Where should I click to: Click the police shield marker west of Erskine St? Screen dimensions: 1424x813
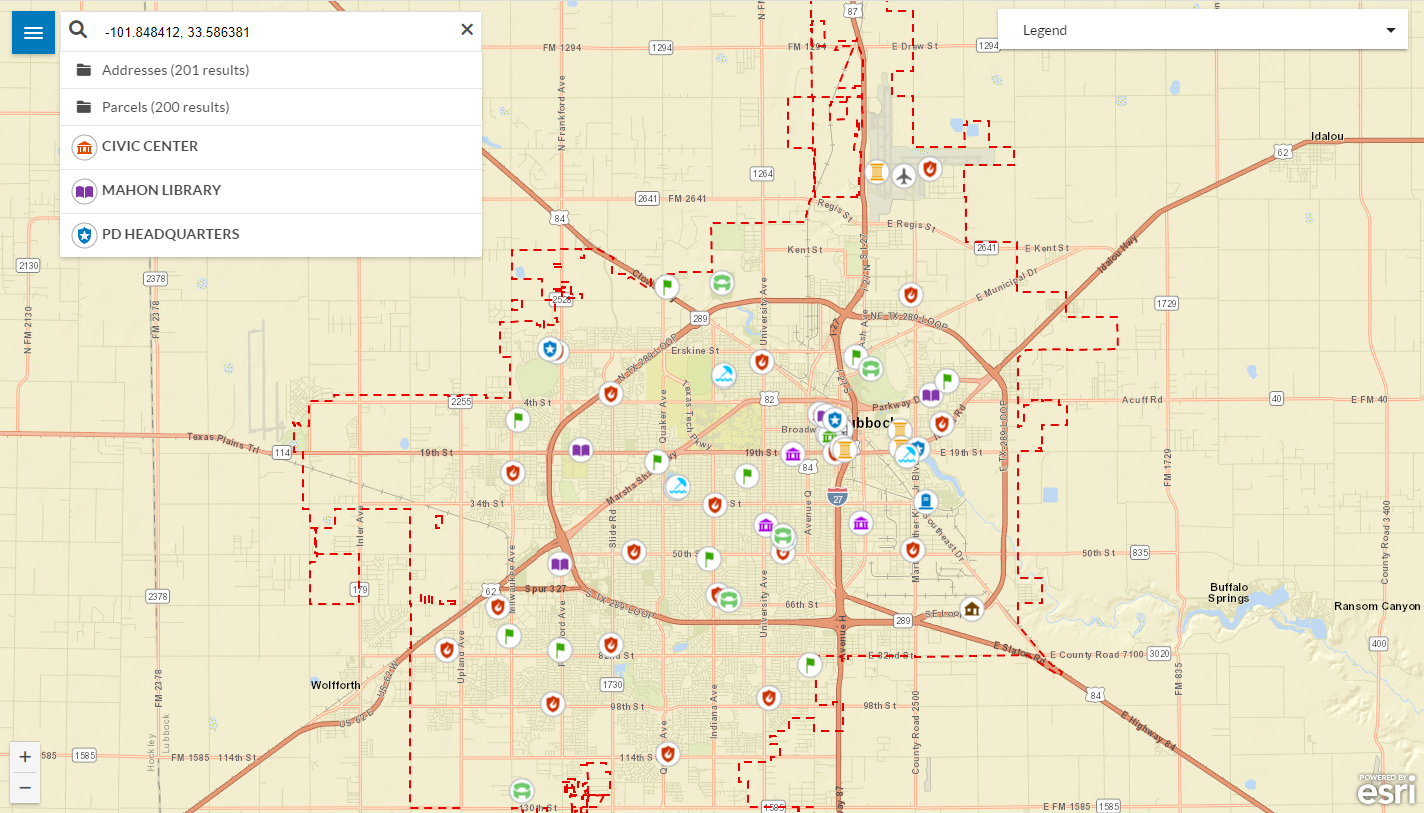click(x=548, y=349)
